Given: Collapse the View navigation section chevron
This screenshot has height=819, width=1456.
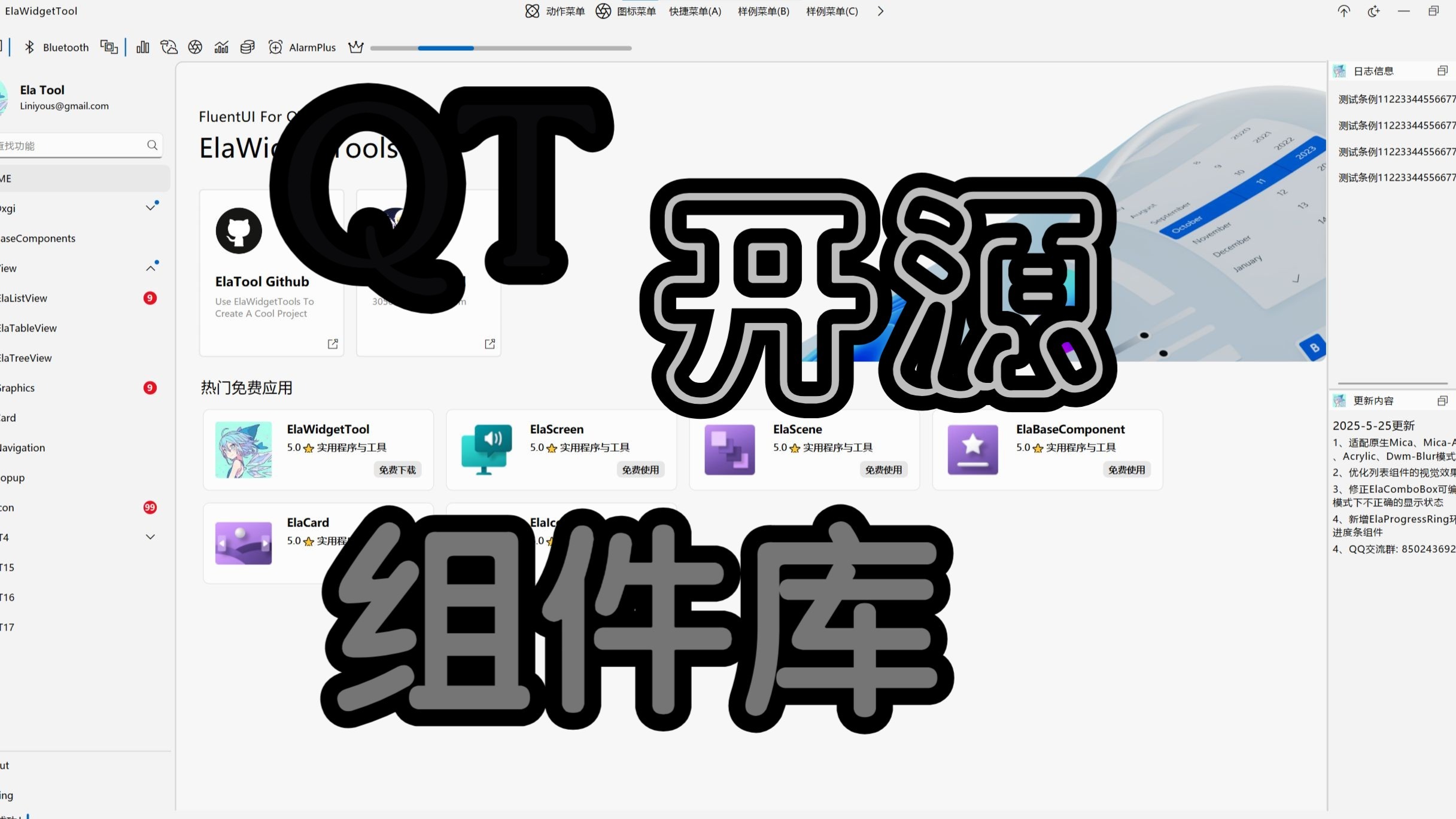Looking at the screenshot, I should (150, 268).
